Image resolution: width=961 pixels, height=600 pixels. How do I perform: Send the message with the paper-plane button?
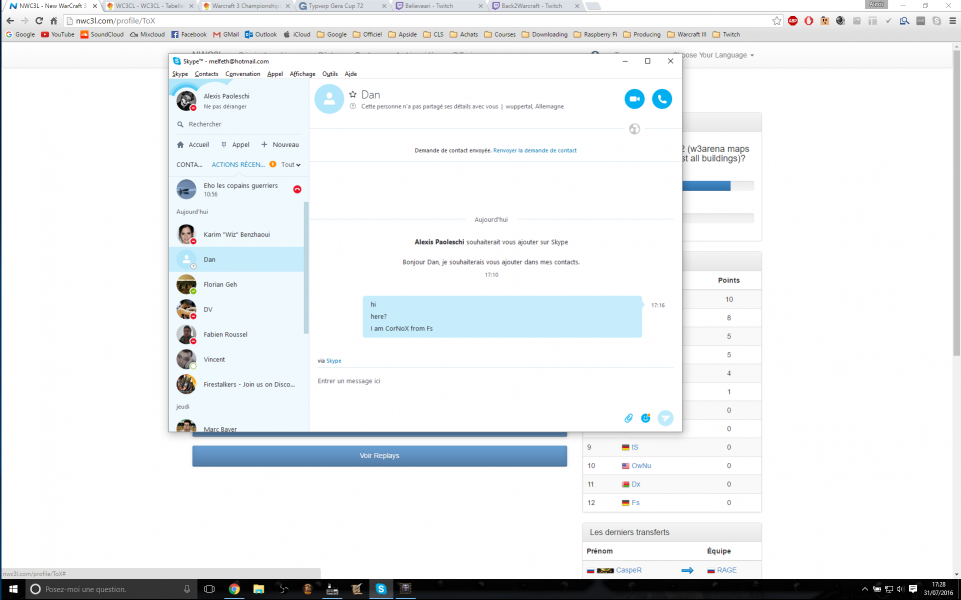click(x=665, y=418)
